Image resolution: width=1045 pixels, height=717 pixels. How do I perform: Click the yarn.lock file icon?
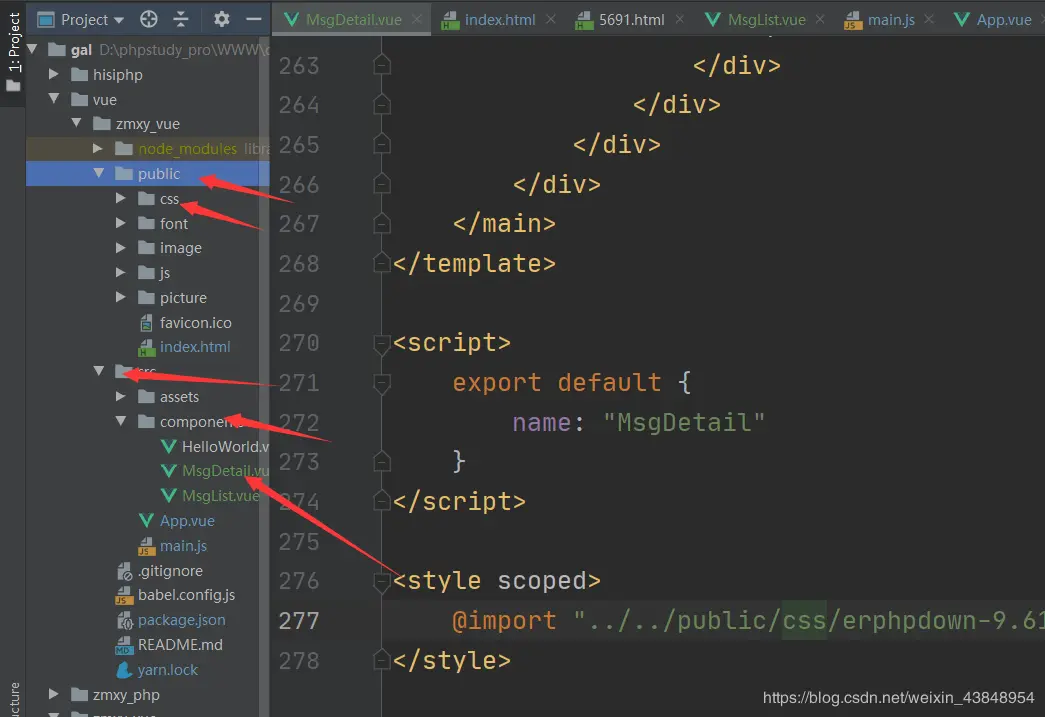(x=124, y=670)
